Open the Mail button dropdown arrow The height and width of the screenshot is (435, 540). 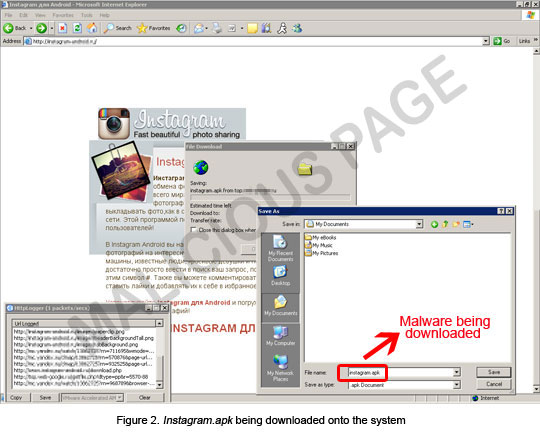pyautogui.click(x=207, y=28)
